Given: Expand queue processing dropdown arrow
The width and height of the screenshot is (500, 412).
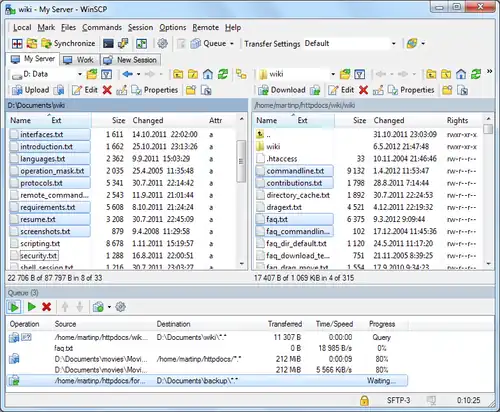Looking at the screenshot, I should pyautogui.click(x=109, y=307).
